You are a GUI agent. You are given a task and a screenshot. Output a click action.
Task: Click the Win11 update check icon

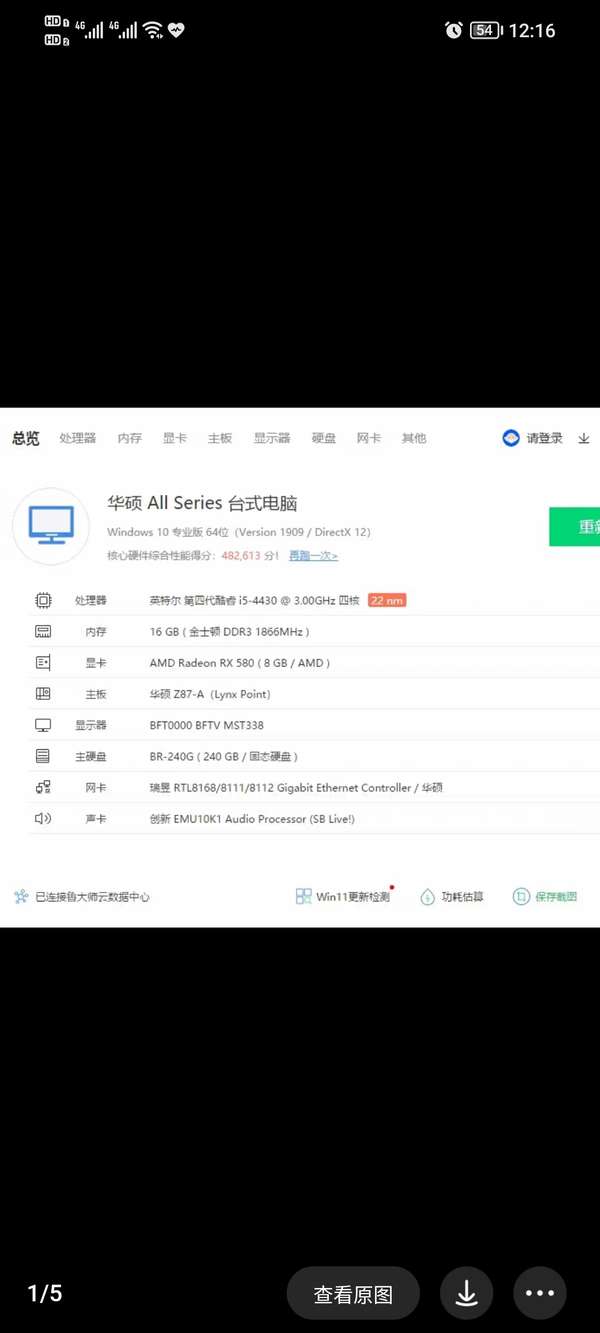tap(304, 897)
